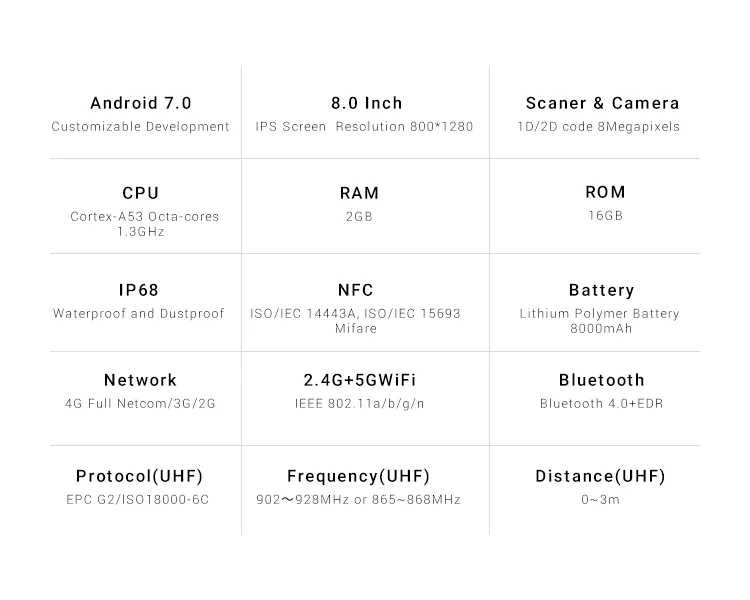Screen dimensions: 750x600
Task: Click the Frequency(UHF) heading
Action: click(x=358, y=476)
